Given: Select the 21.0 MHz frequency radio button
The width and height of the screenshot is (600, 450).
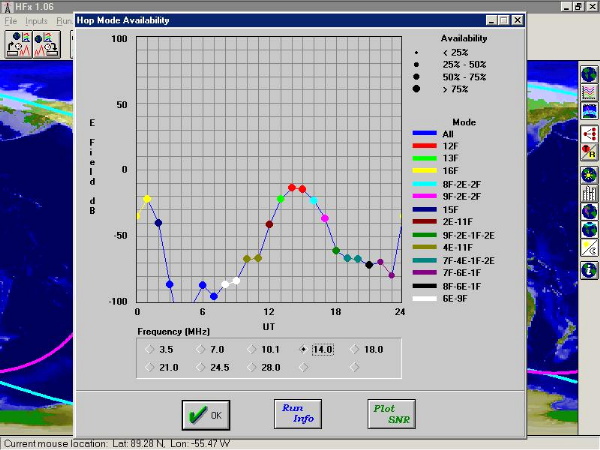Looking at the screenshot, I should pyautogui.click(x=150, y=367).
